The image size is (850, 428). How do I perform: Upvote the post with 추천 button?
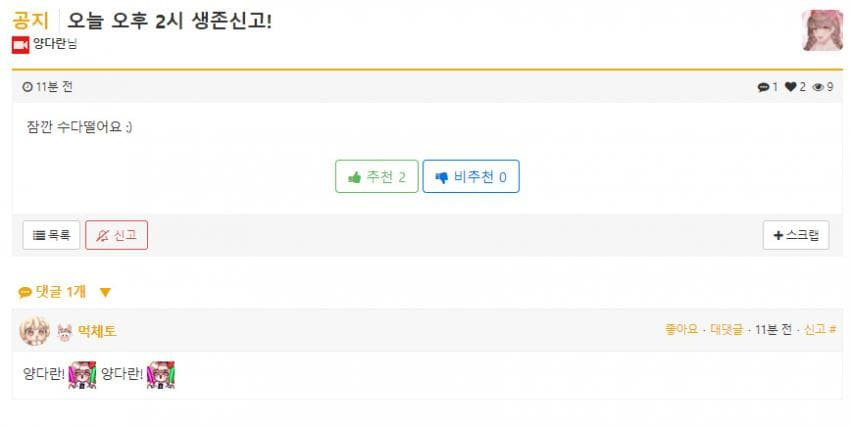pos(377,176)
